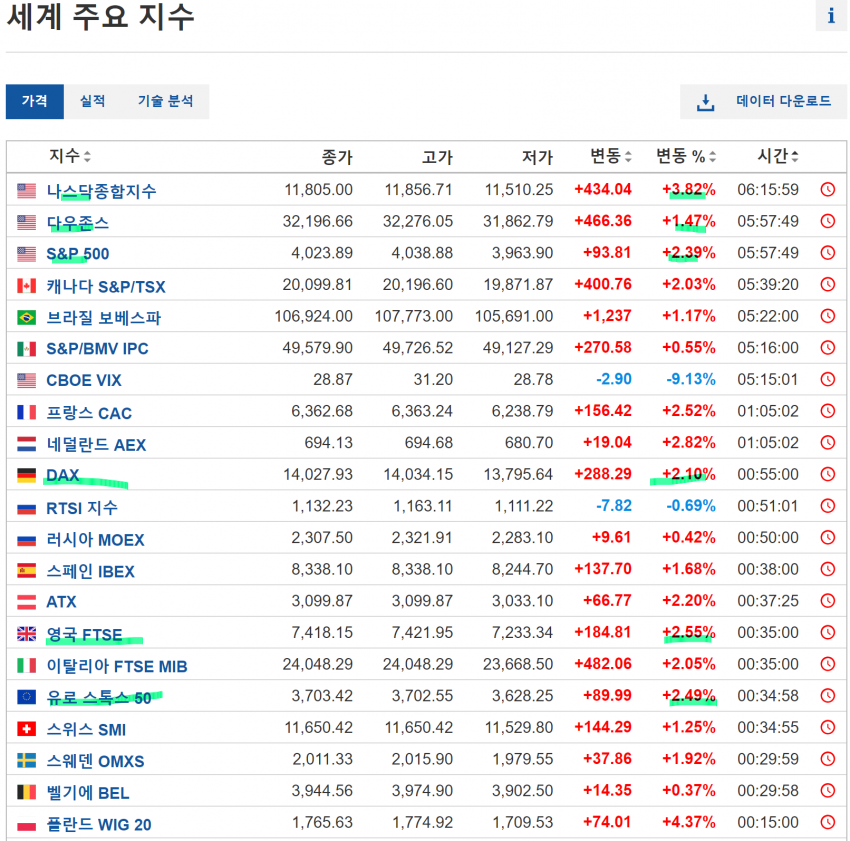The height and width of the screenshot is (841, 850).
Task: Click the 데이터 다운로드 button
Action: pos(763,101)
